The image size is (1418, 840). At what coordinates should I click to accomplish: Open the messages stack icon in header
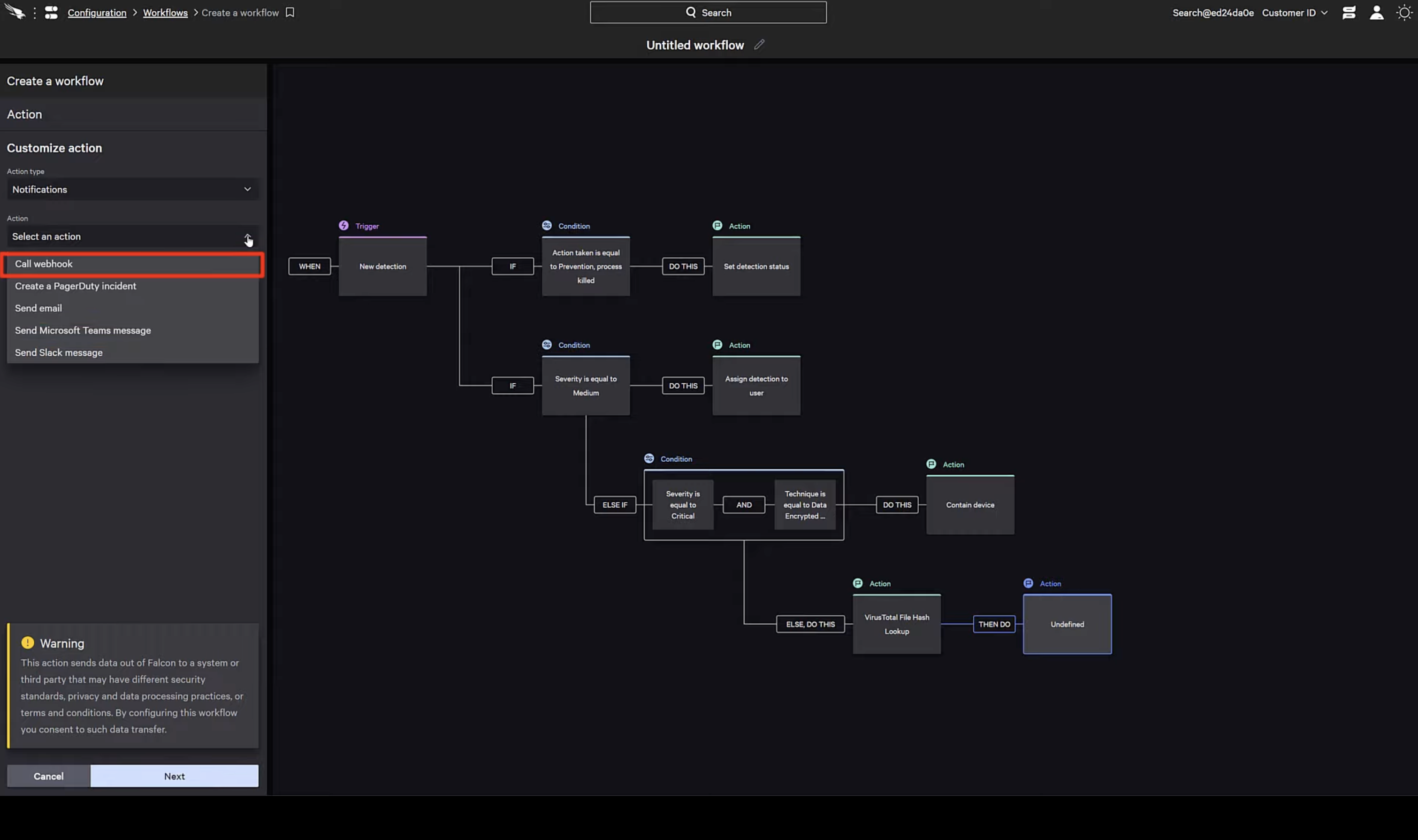point(1349,13)
